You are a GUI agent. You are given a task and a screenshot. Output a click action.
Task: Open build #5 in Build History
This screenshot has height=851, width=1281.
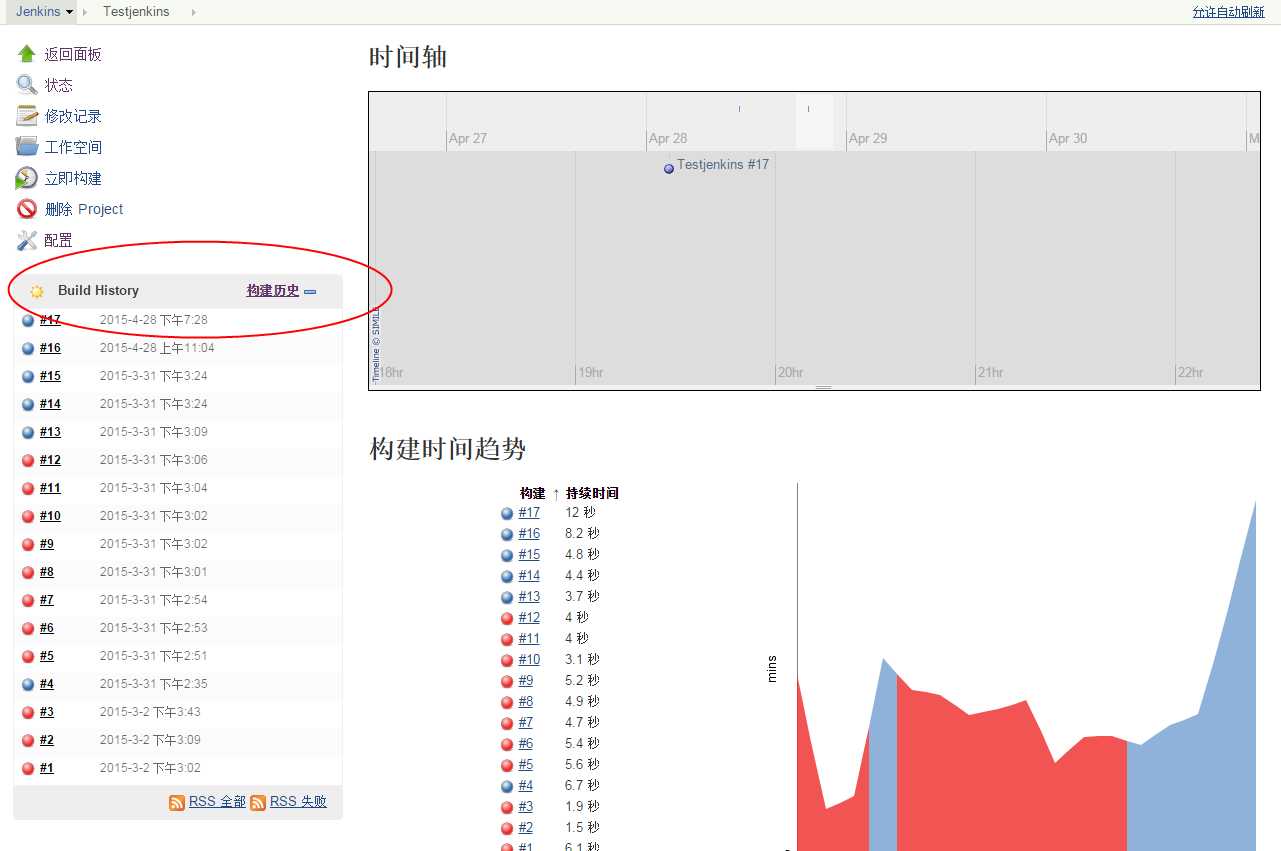[x=47, y=656]
